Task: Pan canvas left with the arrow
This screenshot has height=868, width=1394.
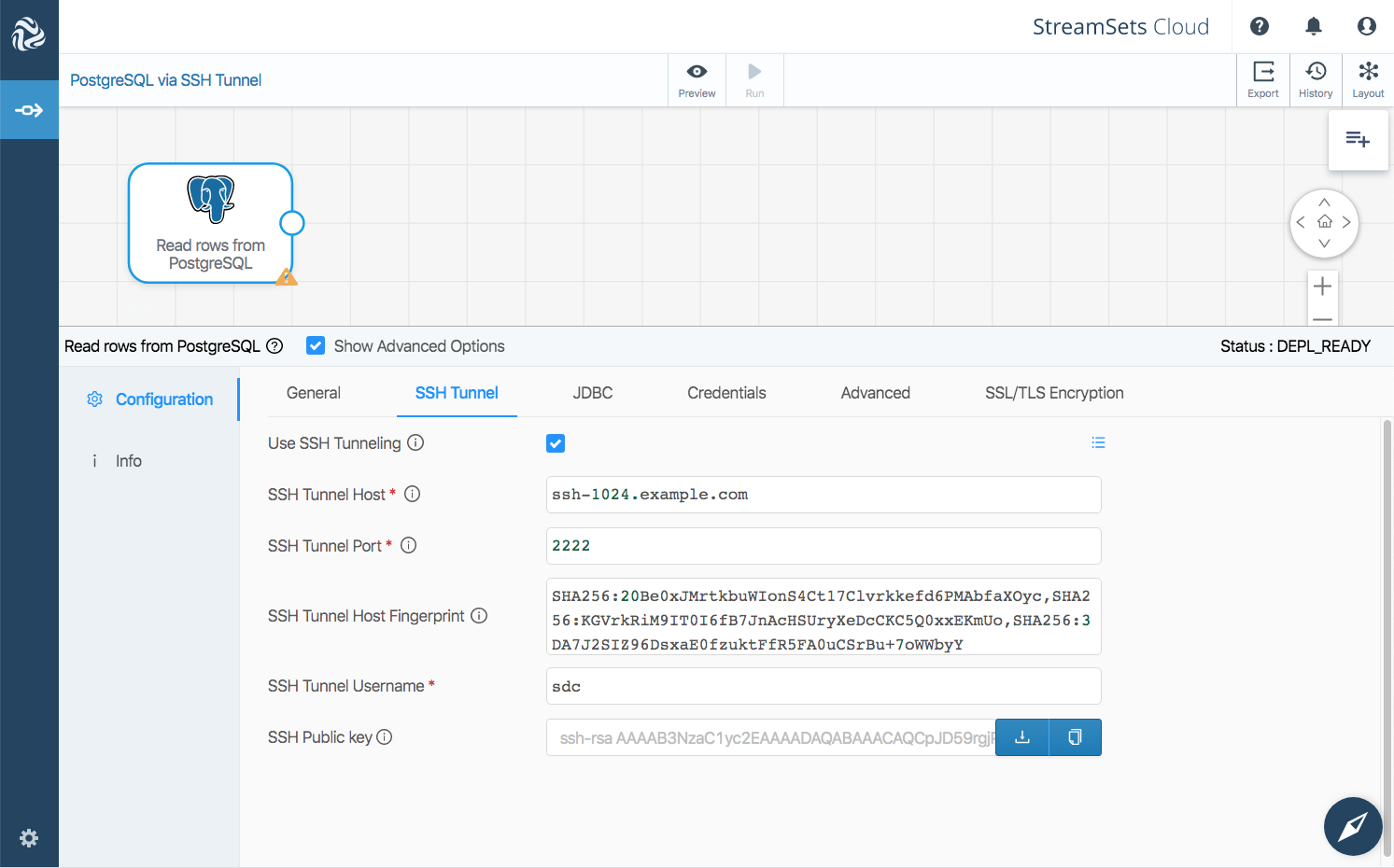Action: coord(1301,222)
